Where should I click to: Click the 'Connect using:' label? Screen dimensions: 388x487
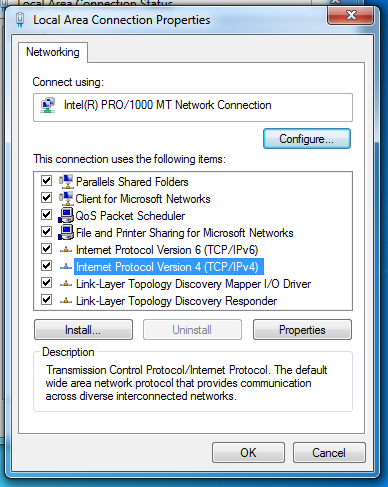68,82
